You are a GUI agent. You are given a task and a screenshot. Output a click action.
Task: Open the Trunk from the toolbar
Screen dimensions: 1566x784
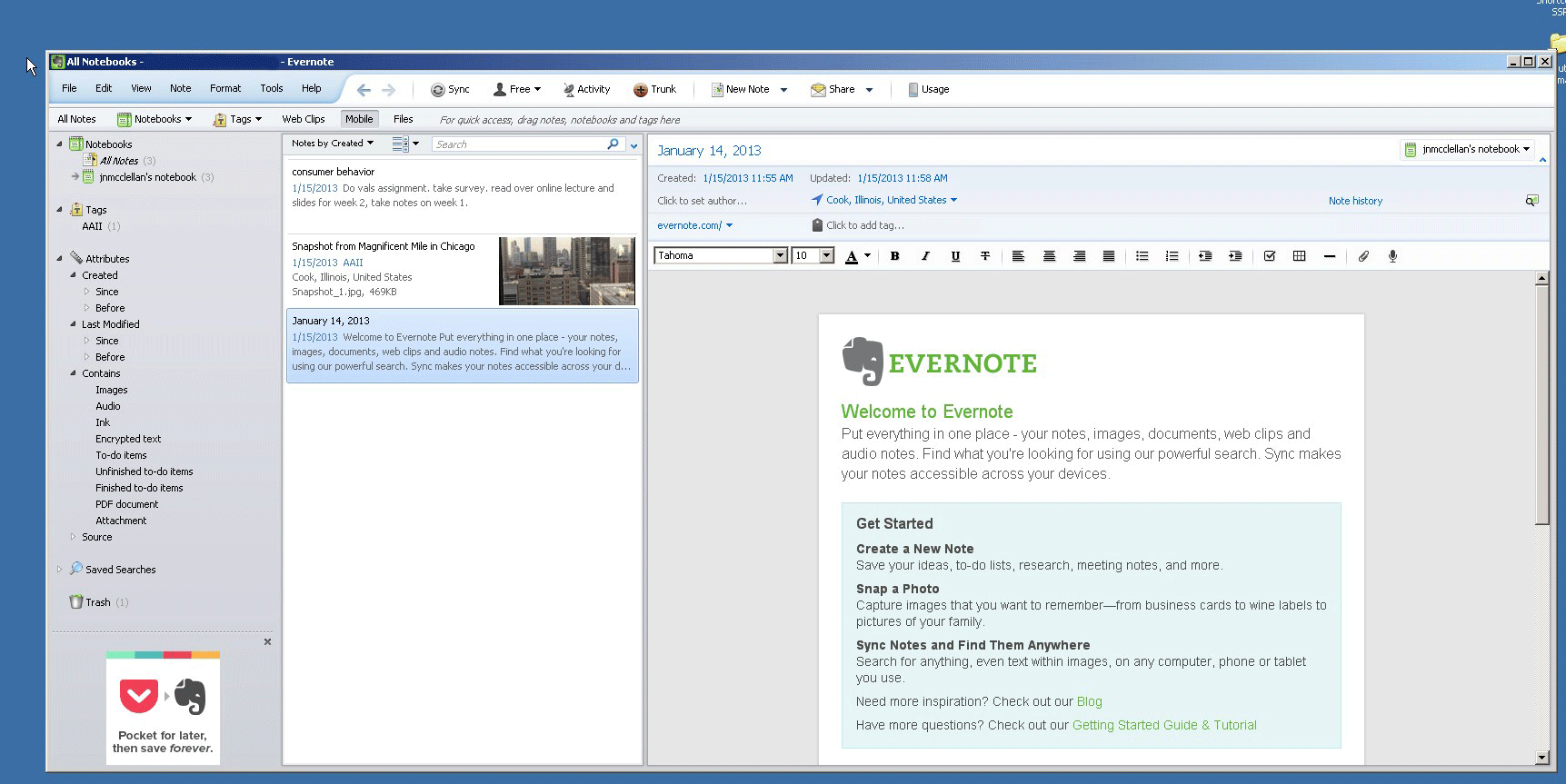click(x=654, y=89)
